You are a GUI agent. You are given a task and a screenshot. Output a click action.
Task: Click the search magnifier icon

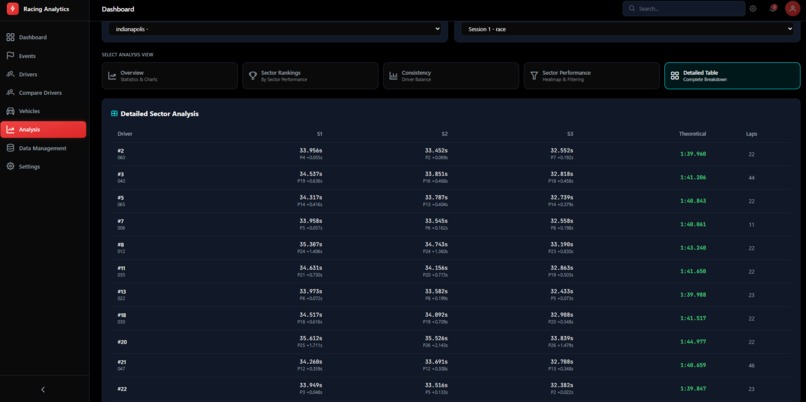coord(632,9)
